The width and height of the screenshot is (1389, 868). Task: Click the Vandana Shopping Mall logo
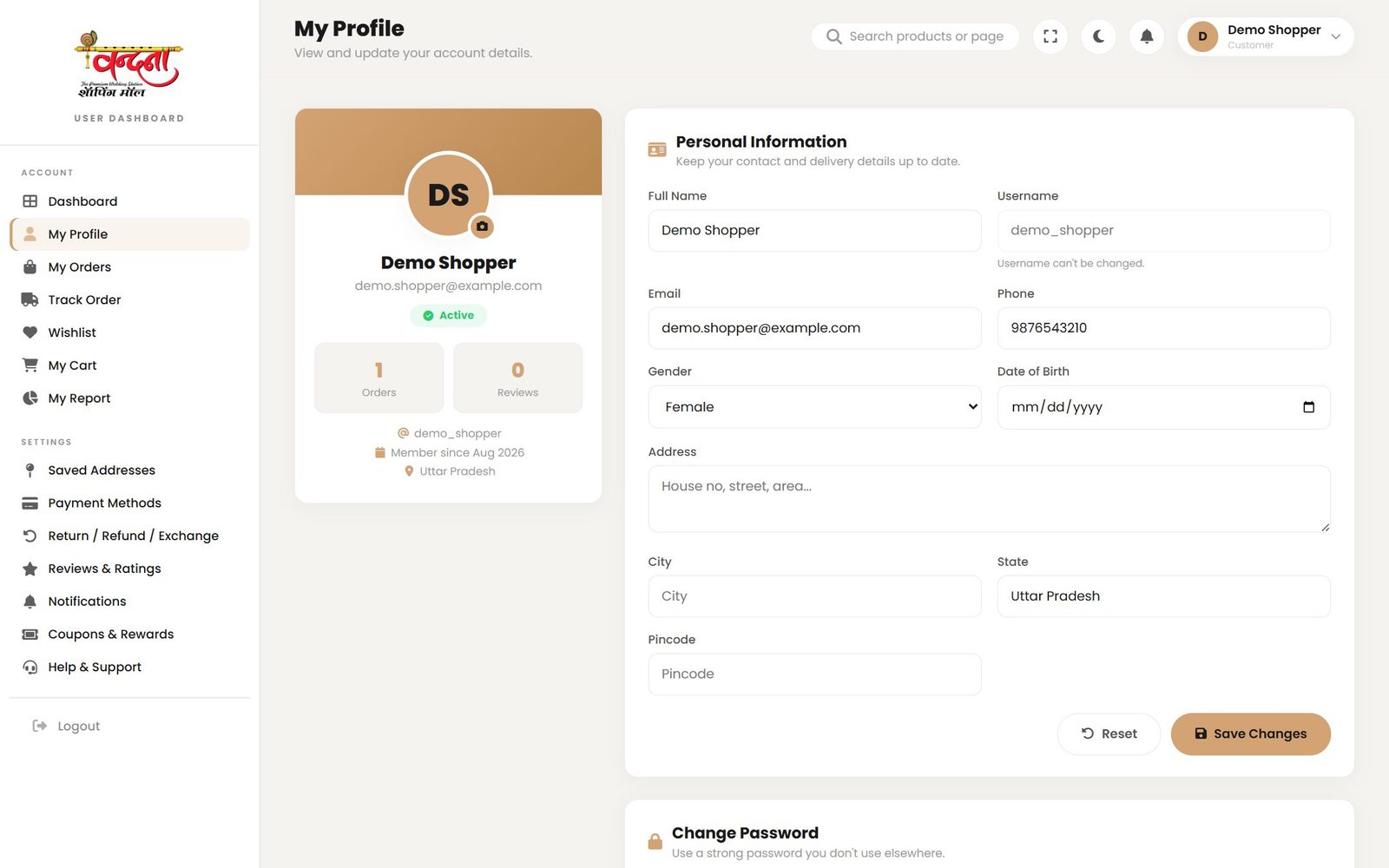(x=129, y=65)
